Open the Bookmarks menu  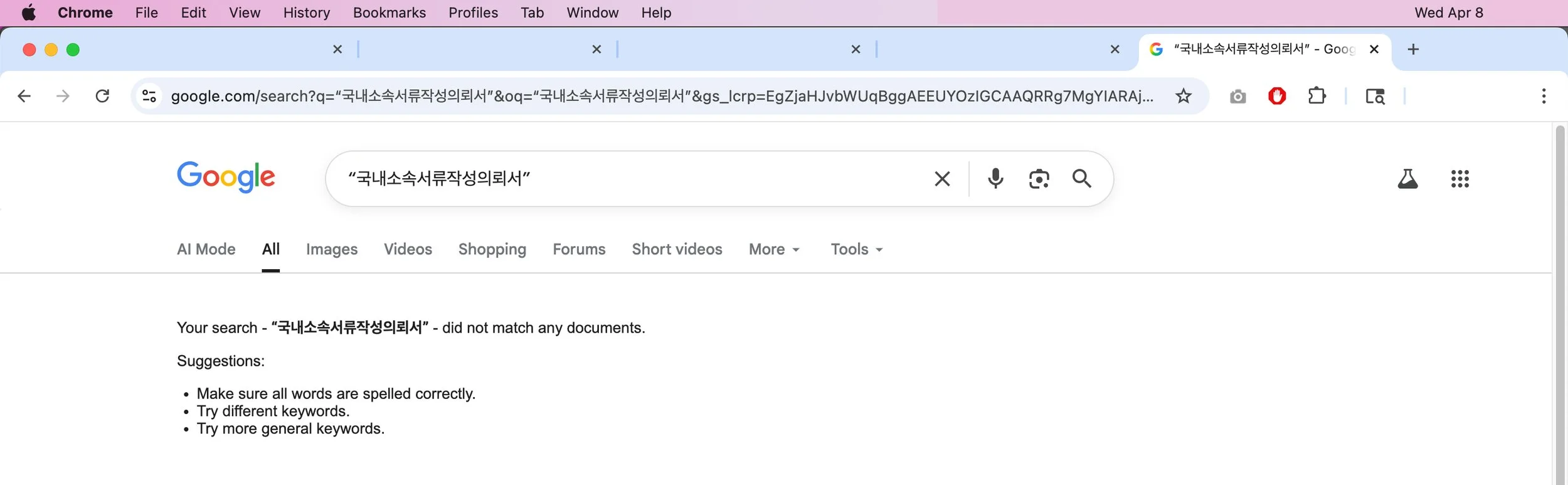point(389,13)
